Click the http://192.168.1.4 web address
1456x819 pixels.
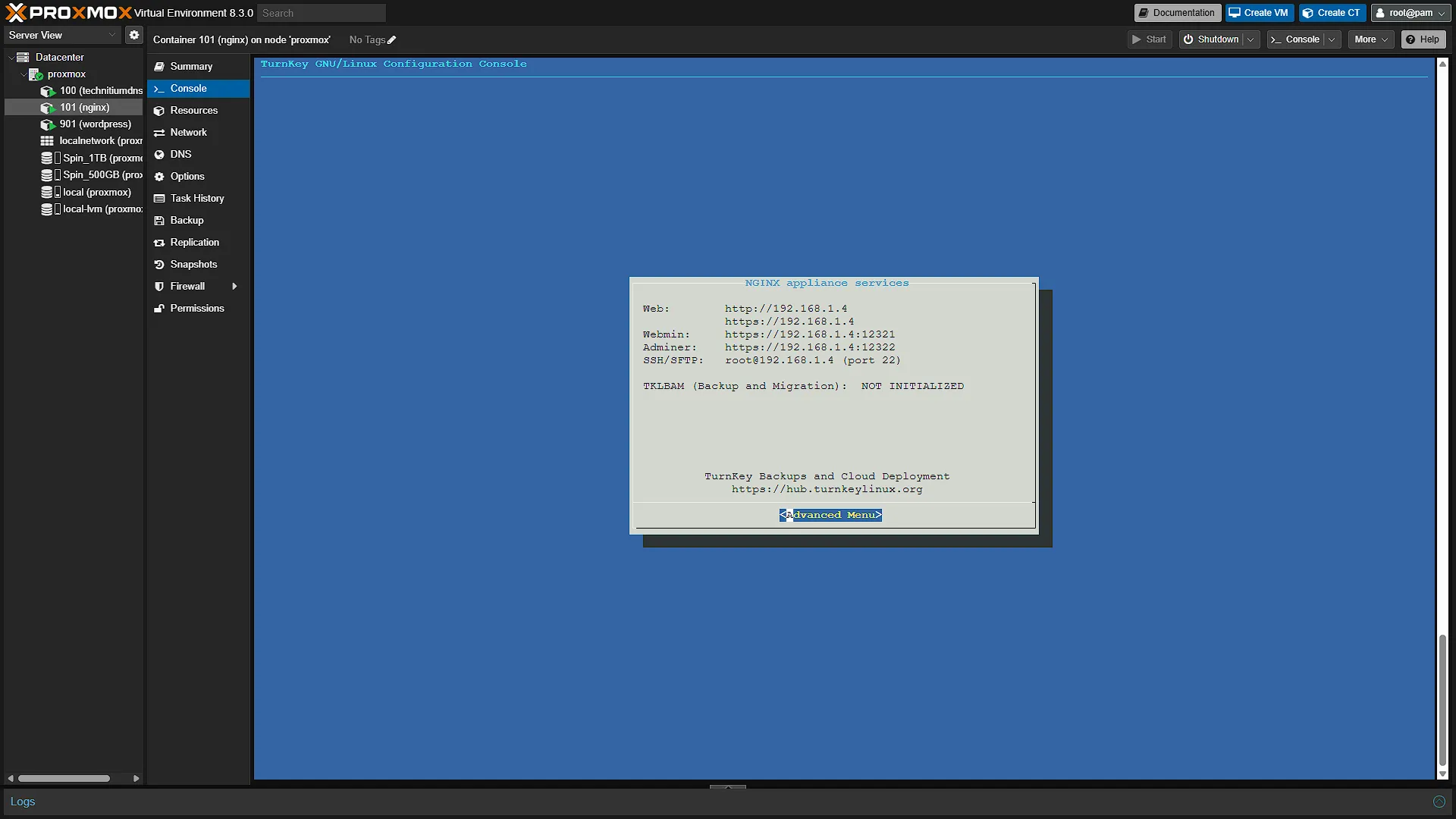click(786, 309)
